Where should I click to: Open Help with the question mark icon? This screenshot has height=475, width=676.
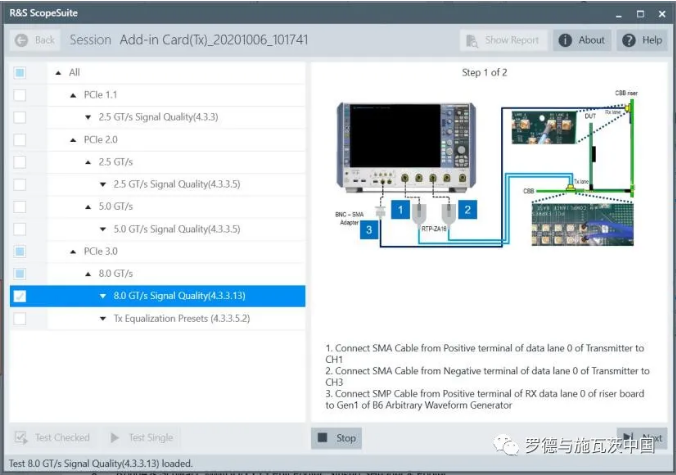pyautogui.click(x=629, y=40)
